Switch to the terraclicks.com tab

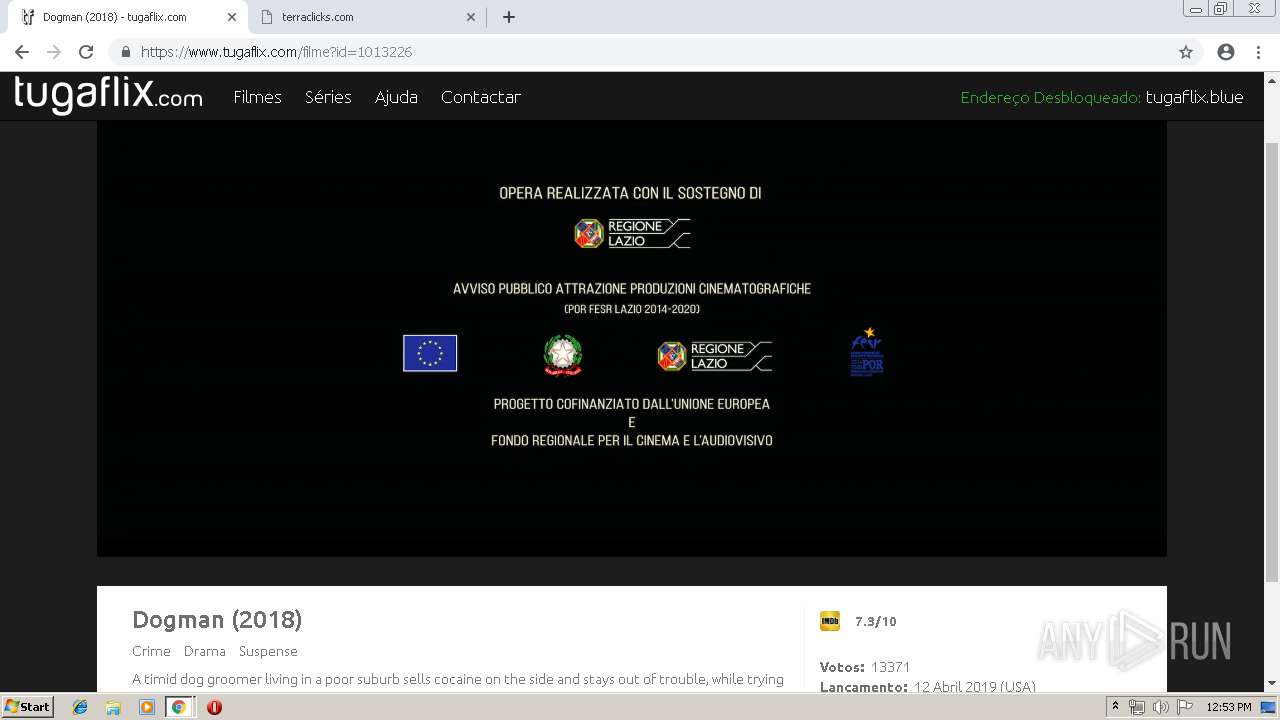pos(365,17)
